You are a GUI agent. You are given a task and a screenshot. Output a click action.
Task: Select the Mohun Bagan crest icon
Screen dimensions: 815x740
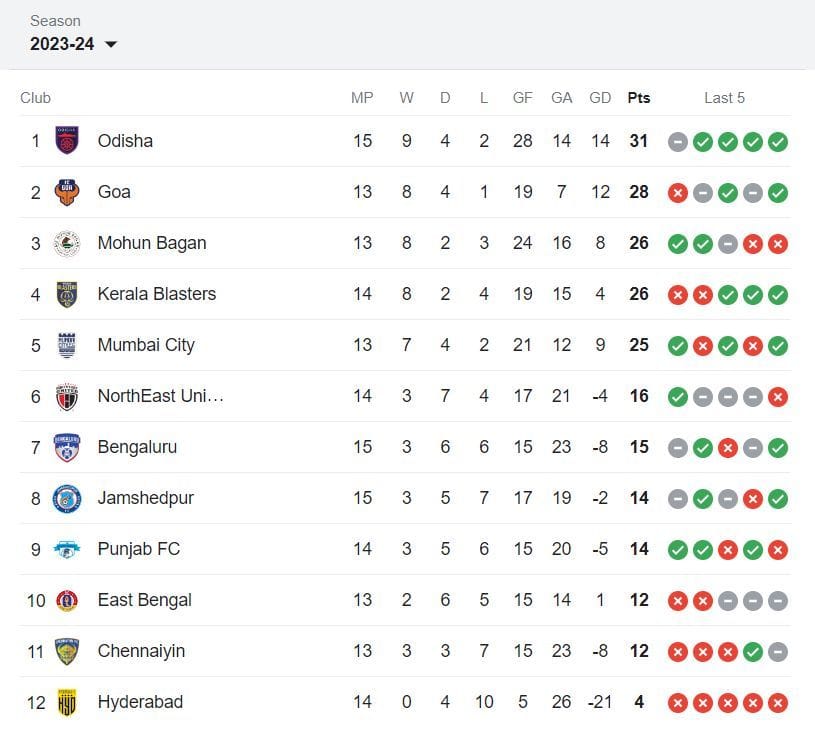[66, 243]
